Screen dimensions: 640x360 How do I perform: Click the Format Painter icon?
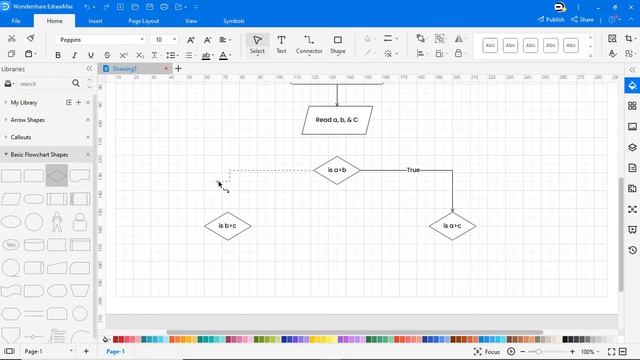pos(31,38)
